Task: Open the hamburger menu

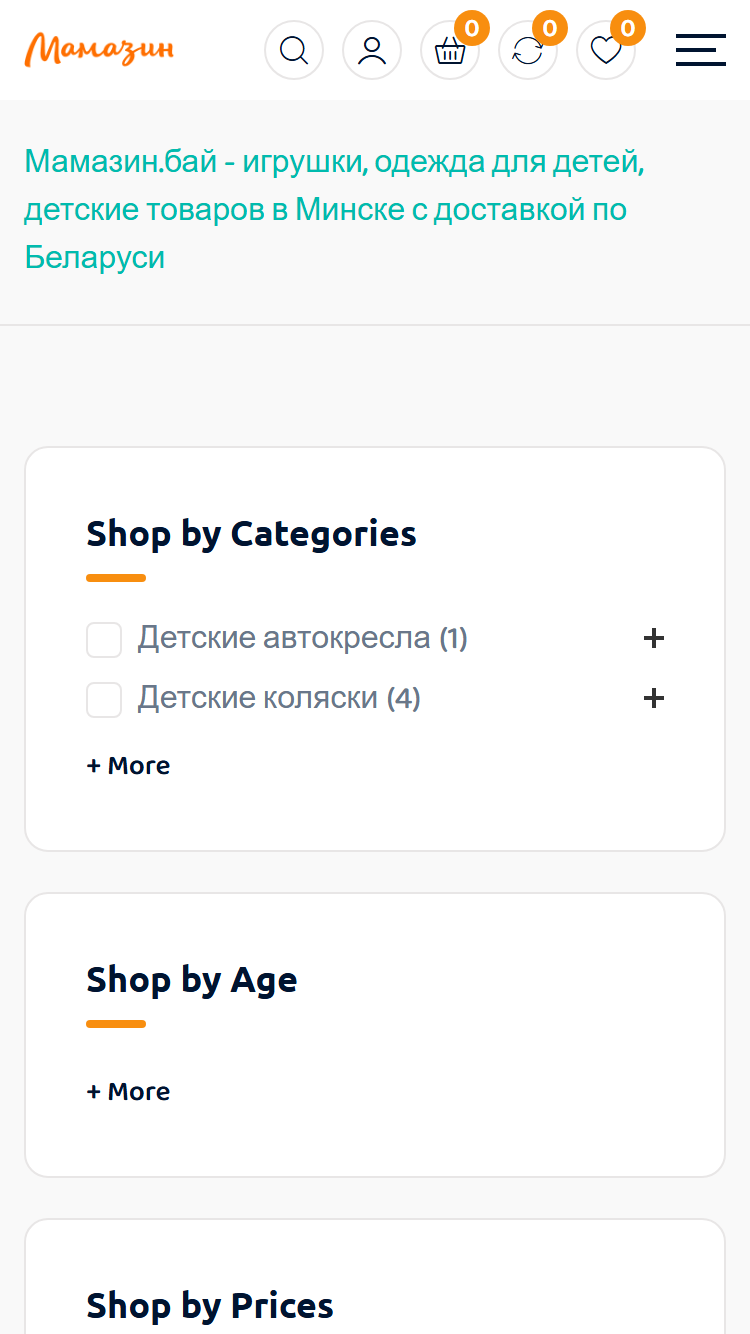Action: coord(700,50)
